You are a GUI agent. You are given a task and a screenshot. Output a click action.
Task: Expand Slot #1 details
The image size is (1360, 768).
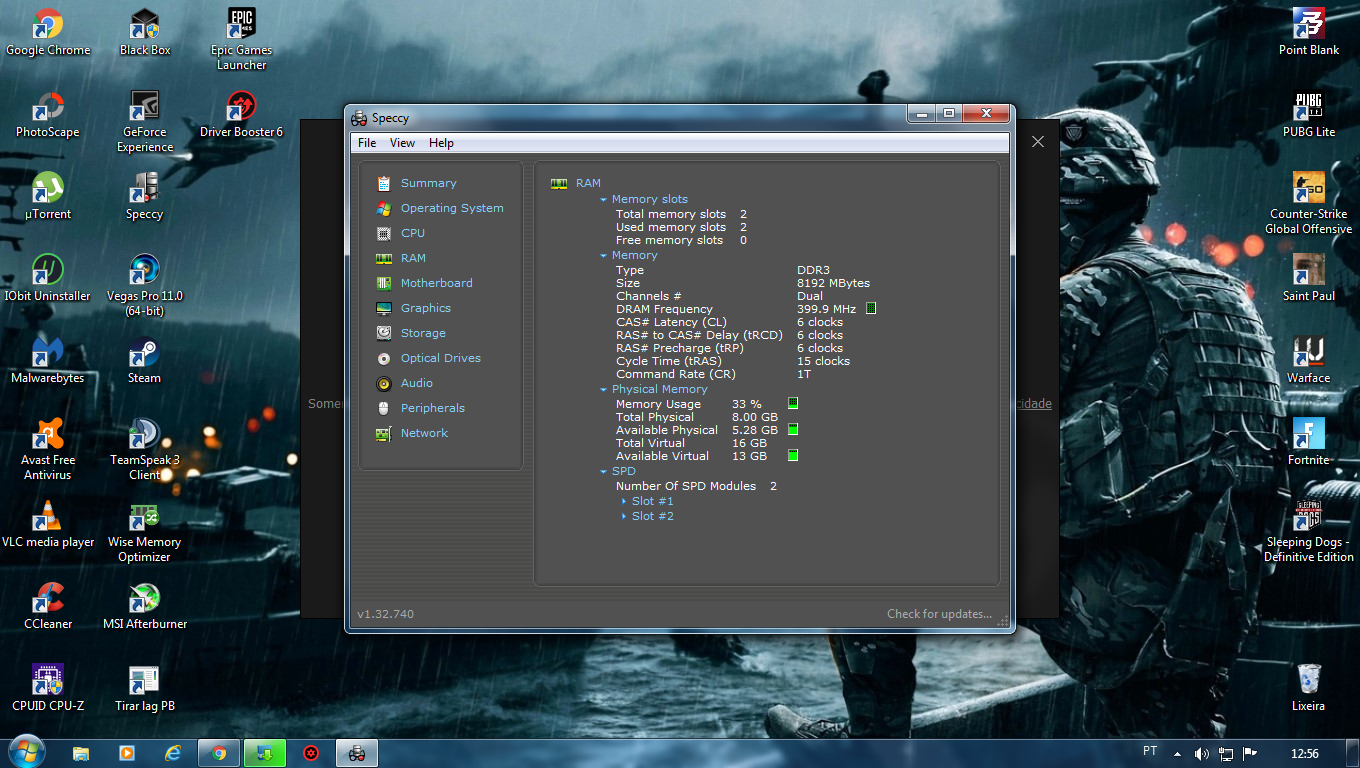pos(624,502)
